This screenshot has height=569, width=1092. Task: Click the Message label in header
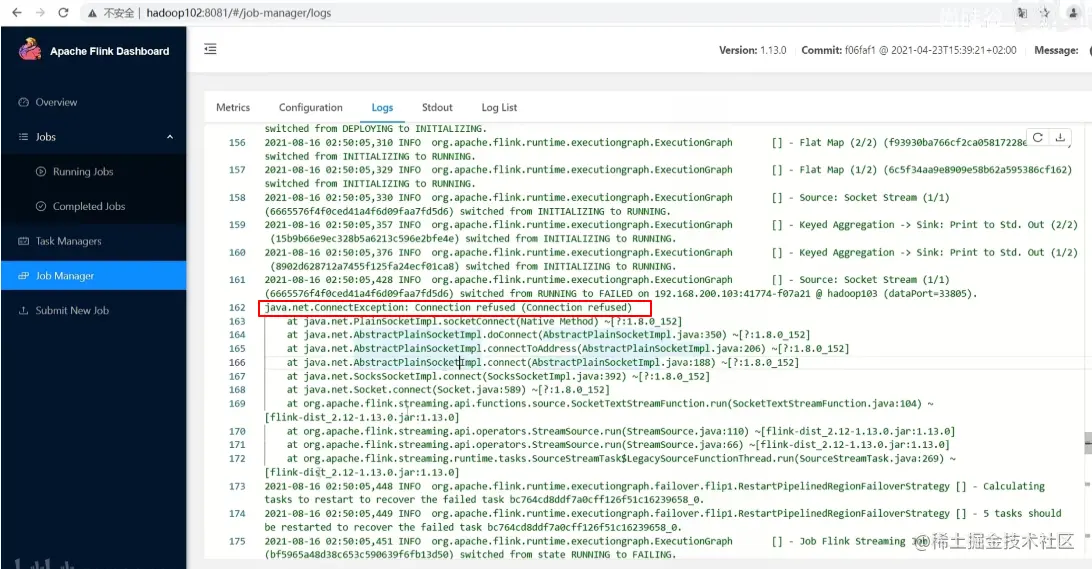pyautogui.click(x=1056, y=50)
